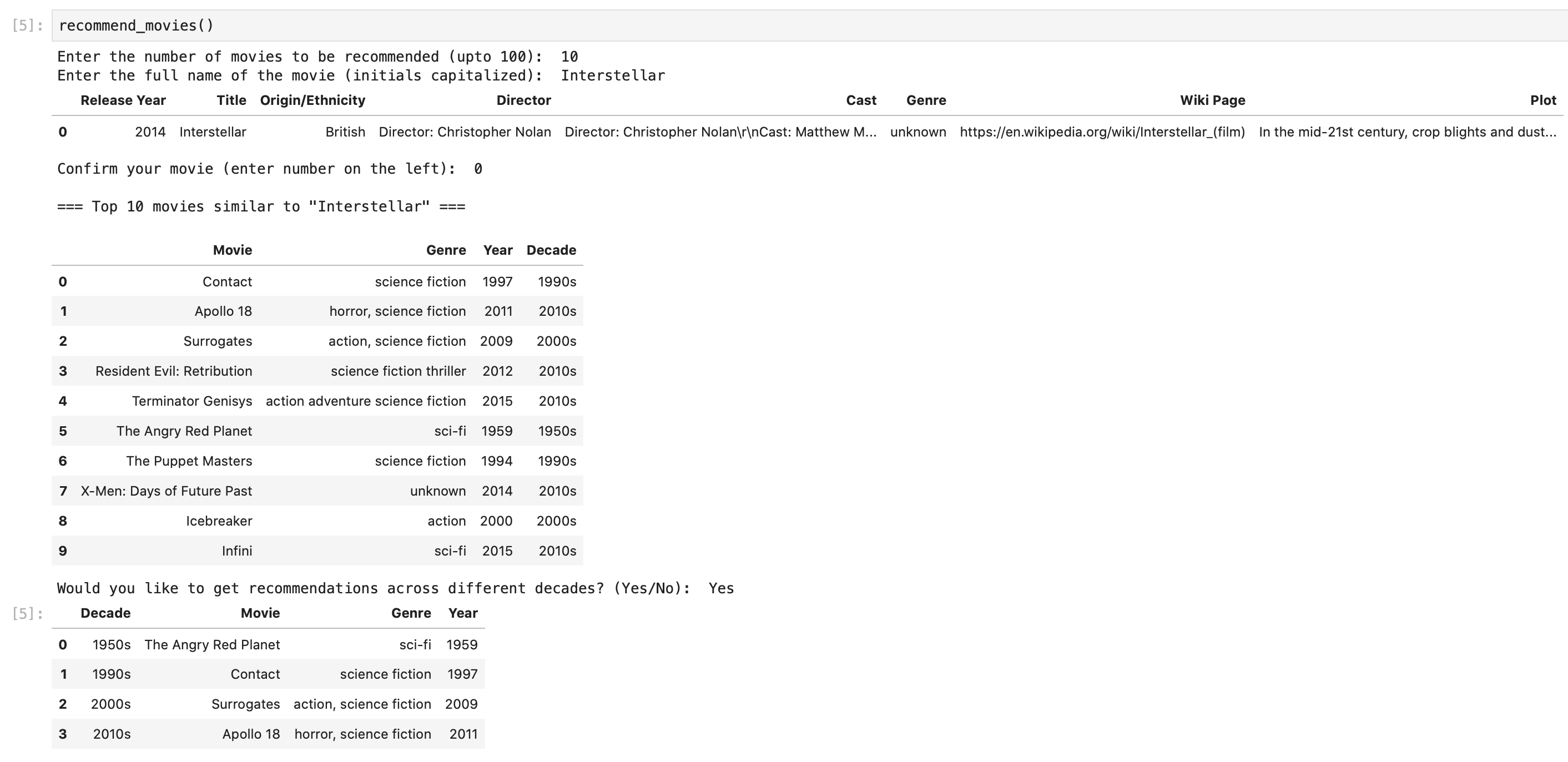Click 'Contact' in the decades table
This screenshot has height=762, width=1568.
[x=255, y=674]
